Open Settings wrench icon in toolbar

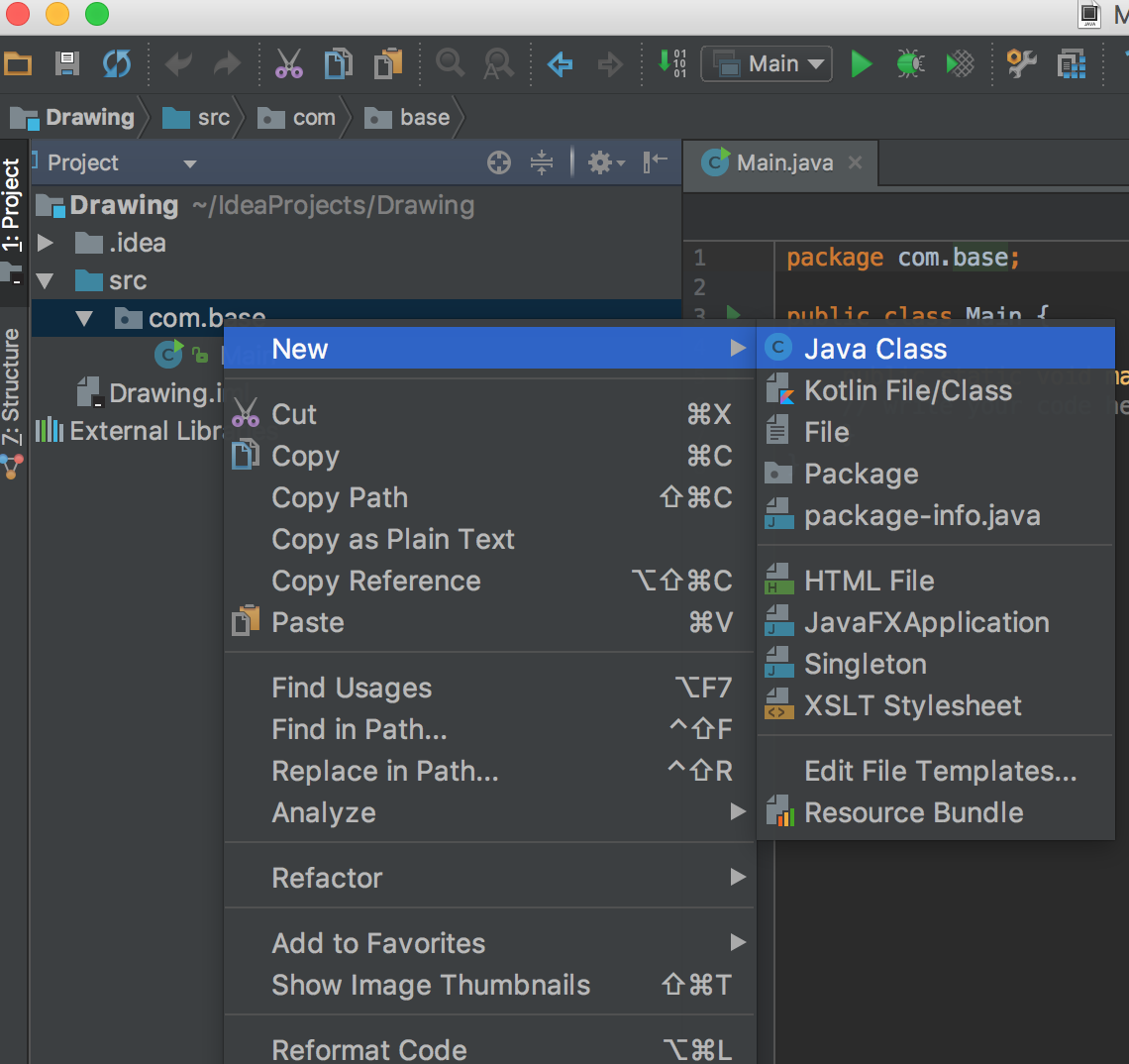[x=1021, y=64]
